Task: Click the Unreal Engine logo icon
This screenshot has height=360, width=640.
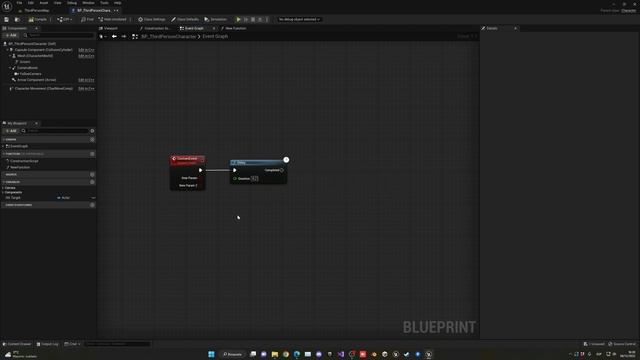Action: (x=7, y=7)
